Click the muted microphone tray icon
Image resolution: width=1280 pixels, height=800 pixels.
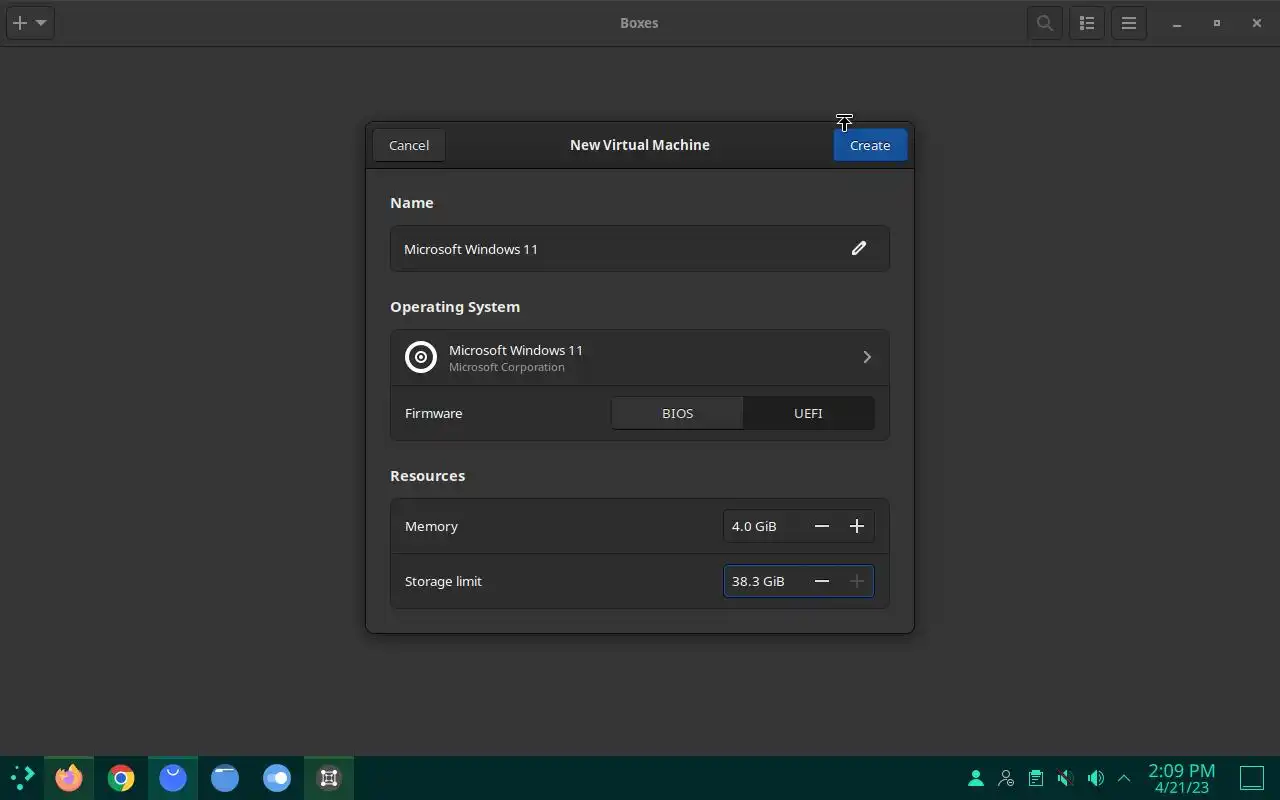click(1066, 777)
